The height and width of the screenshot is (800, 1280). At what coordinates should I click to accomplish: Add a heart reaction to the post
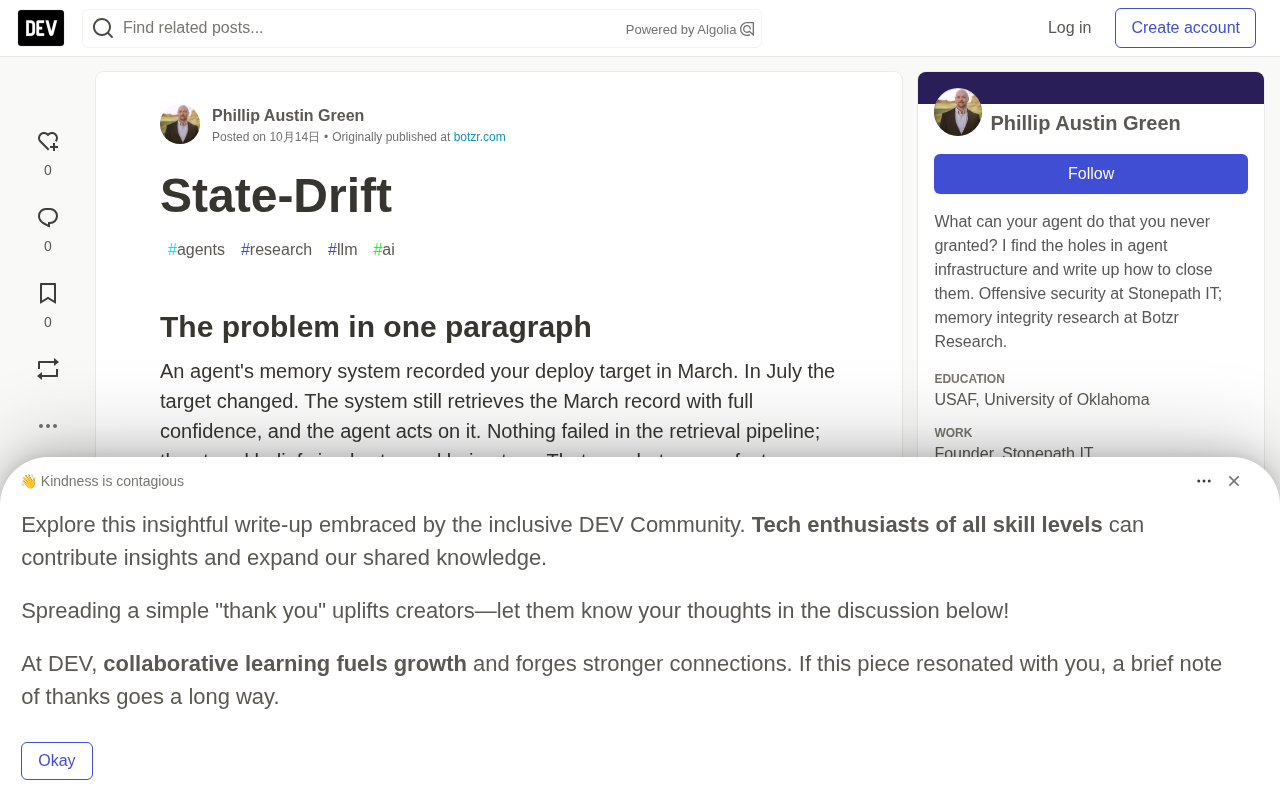pos(48,142)
